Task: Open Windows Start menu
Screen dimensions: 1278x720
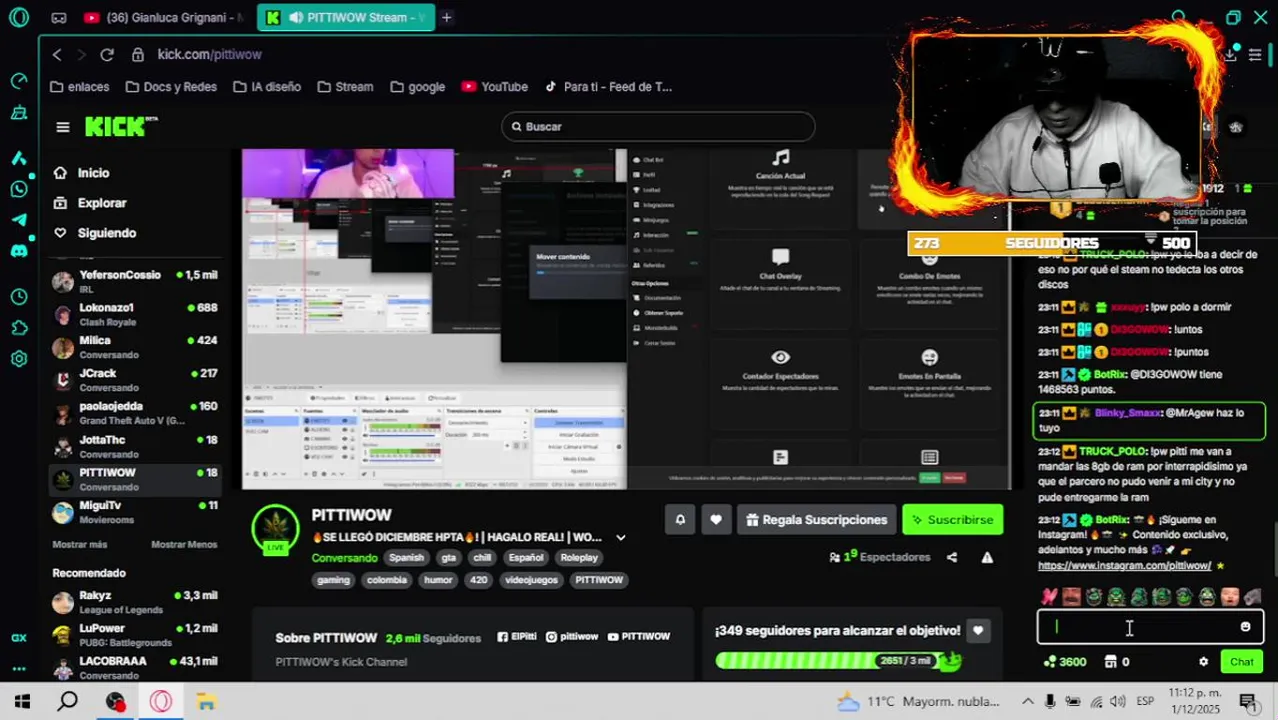Action: pos(22,702)
